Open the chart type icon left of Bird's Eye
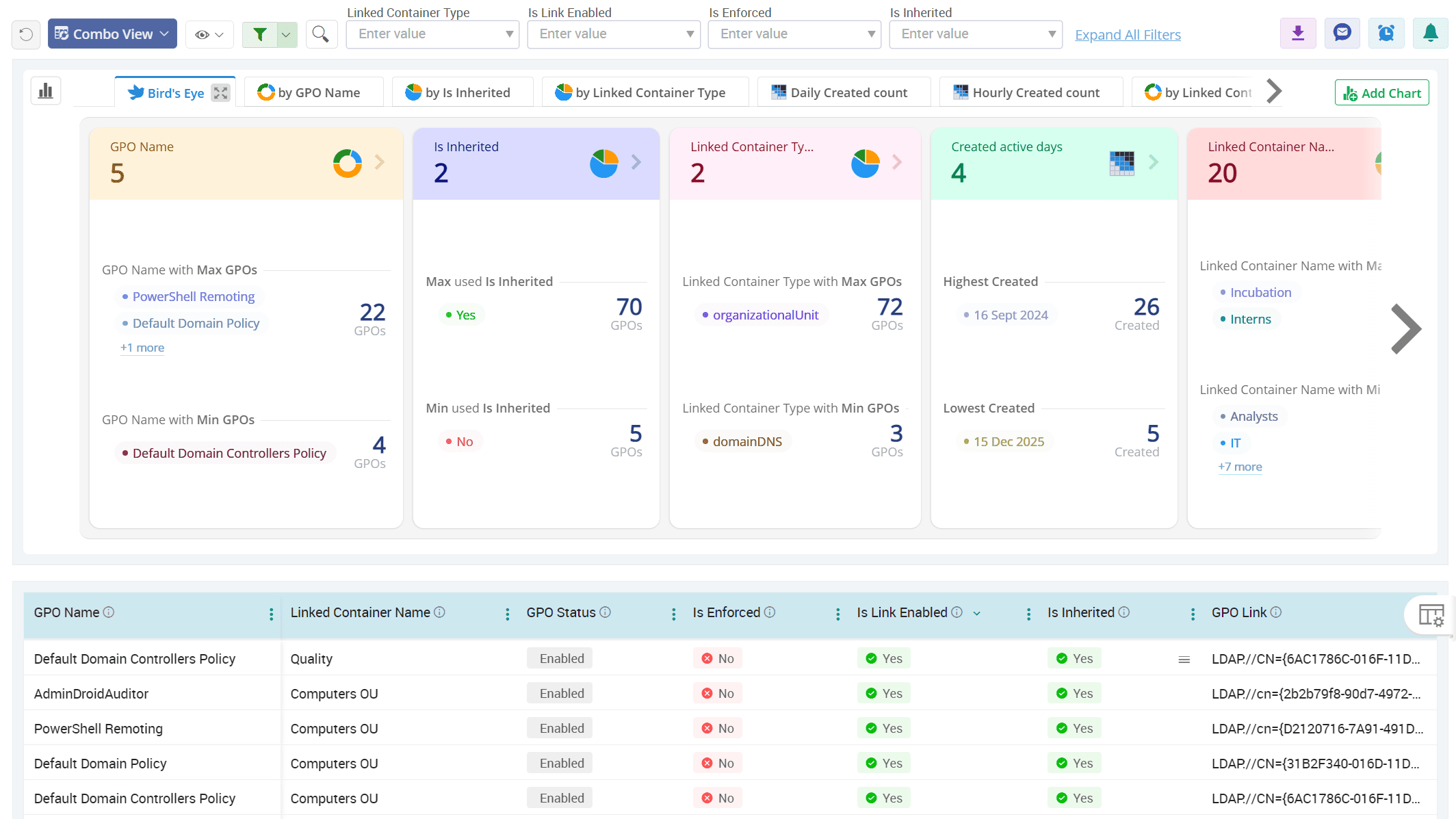 click(x=45, y=90)
